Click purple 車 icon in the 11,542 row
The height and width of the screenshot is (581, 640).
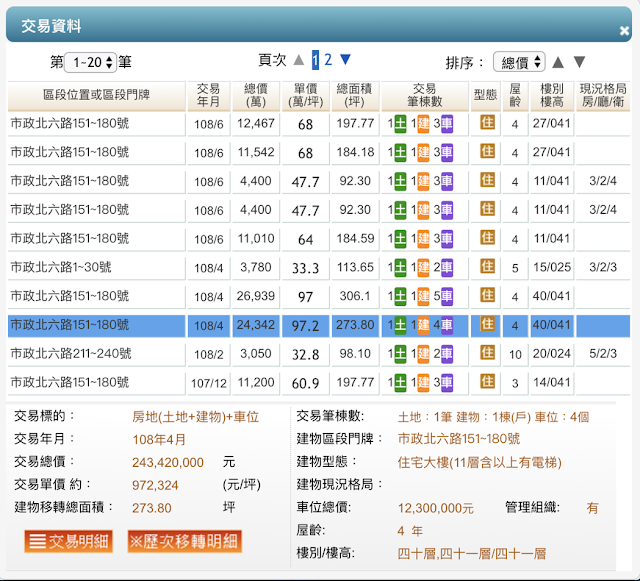click(447, 153)
